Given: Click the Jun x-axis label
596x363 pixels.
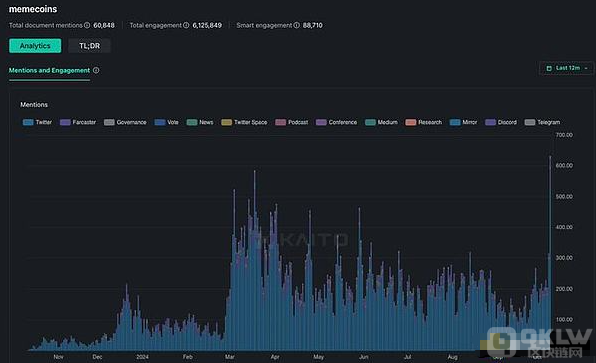Looking at the screenshot, I should click(364, 357).
